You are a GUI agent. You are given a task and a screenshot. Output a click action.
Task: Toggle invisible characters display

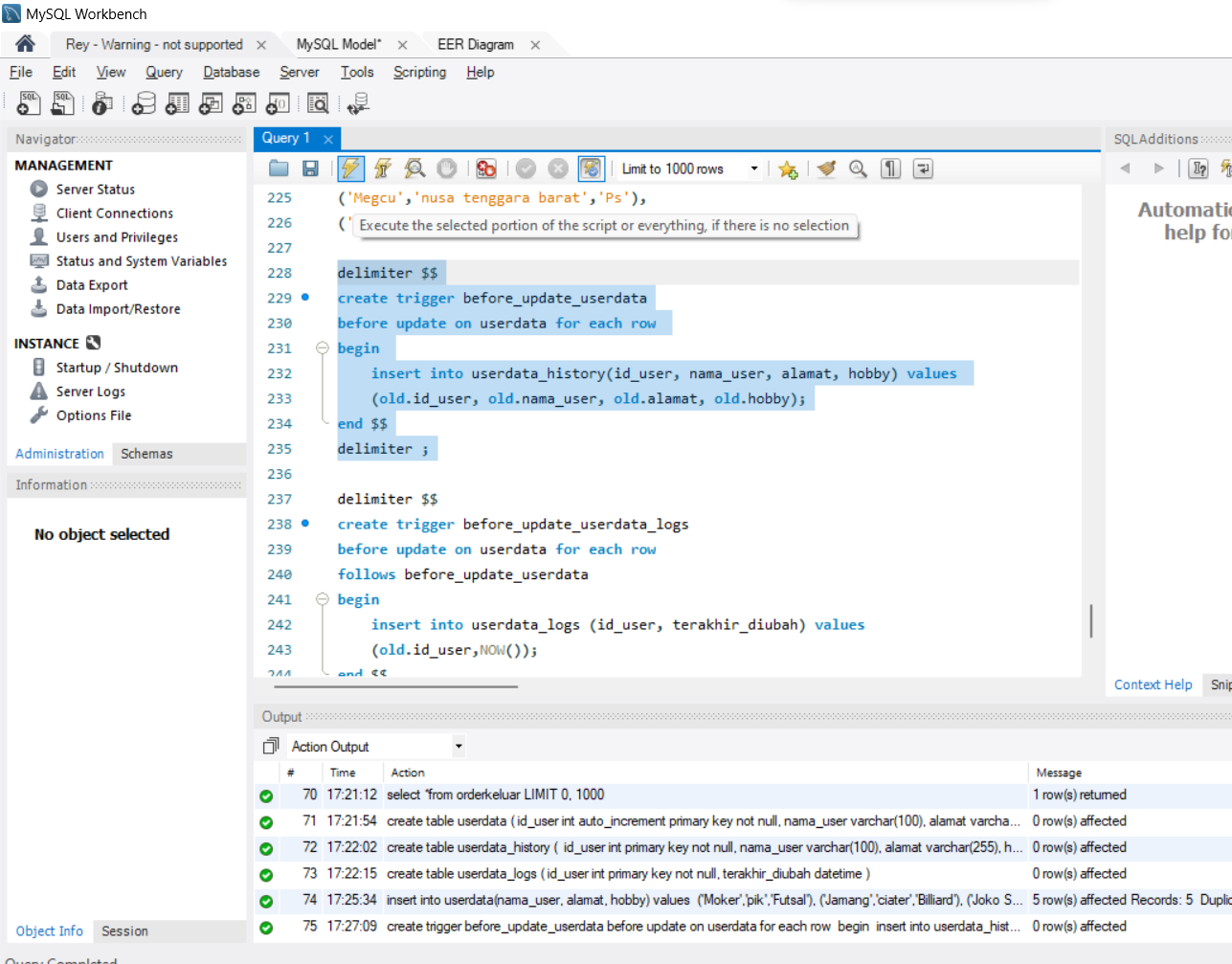[890, 168]
